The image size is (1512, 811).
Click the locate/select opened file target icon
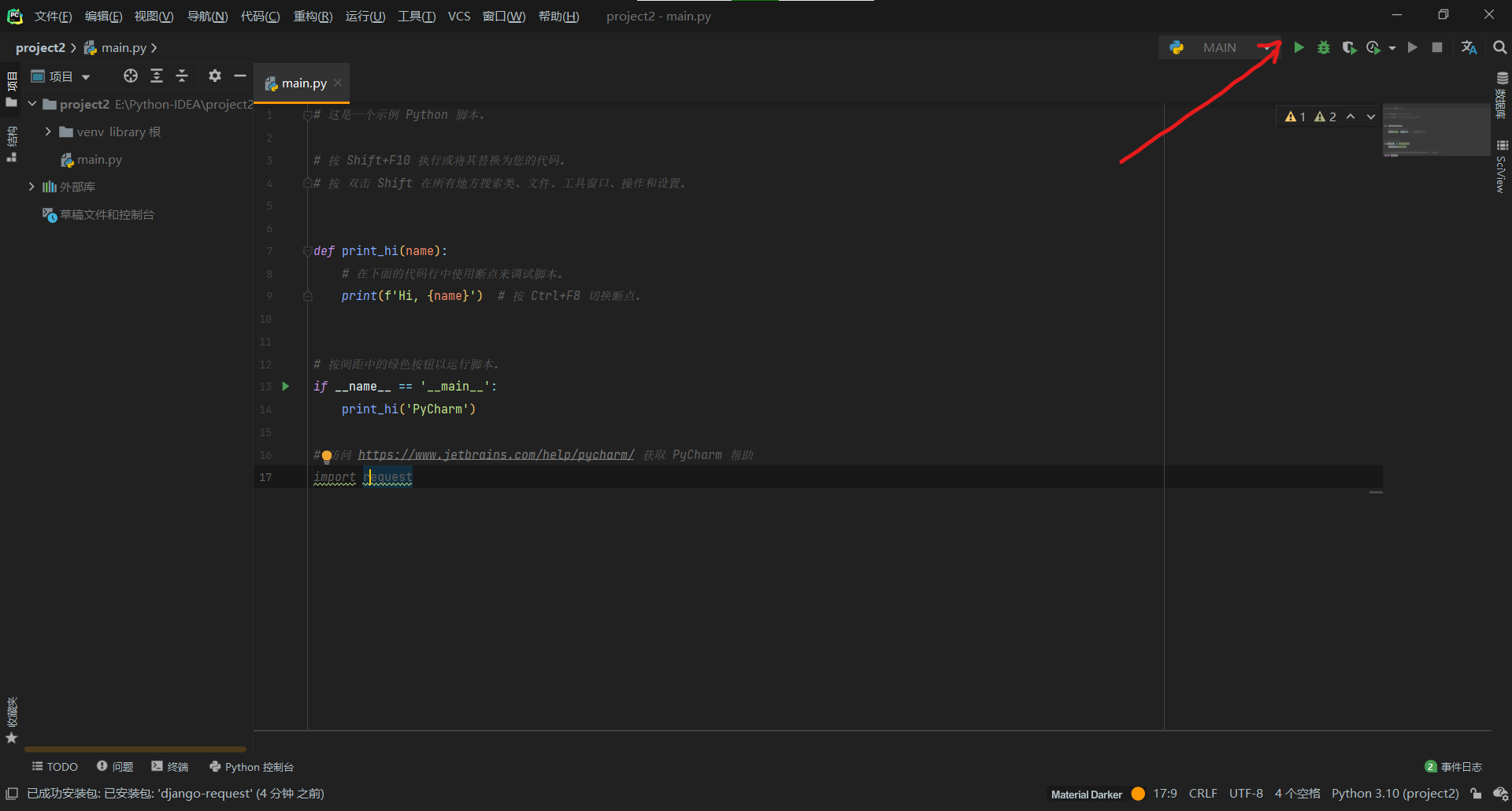click(131, 76)
